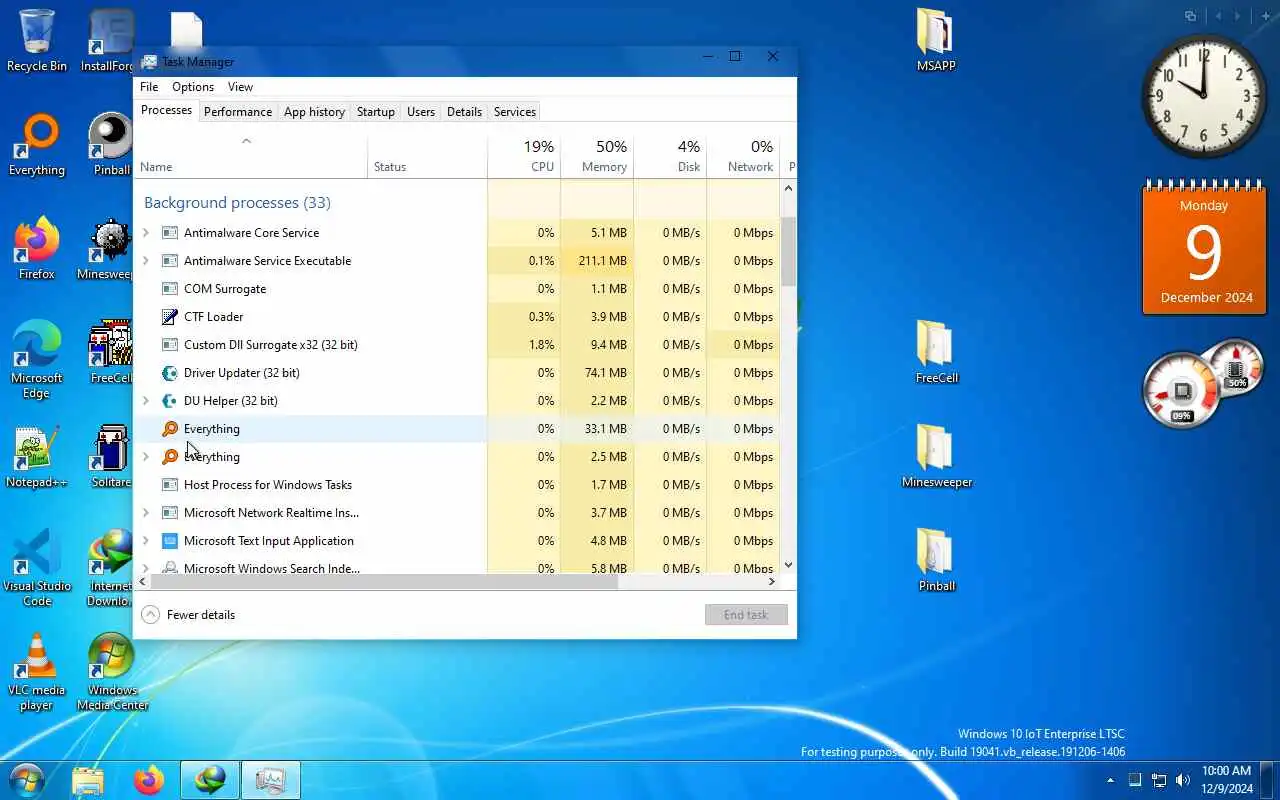
Task: Select Custom Dll Surrogate x32 process
Action: tap(457, 344)
